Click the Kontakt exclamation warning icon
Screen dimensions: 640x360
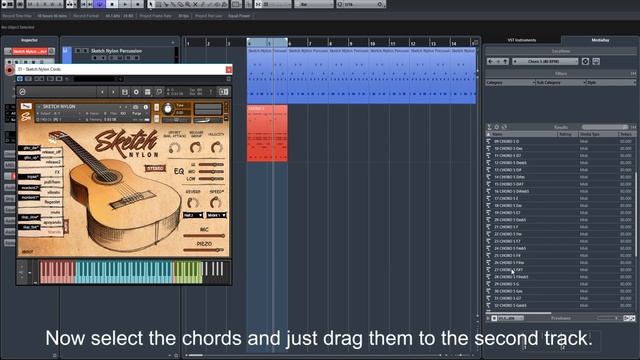point(211,92)
